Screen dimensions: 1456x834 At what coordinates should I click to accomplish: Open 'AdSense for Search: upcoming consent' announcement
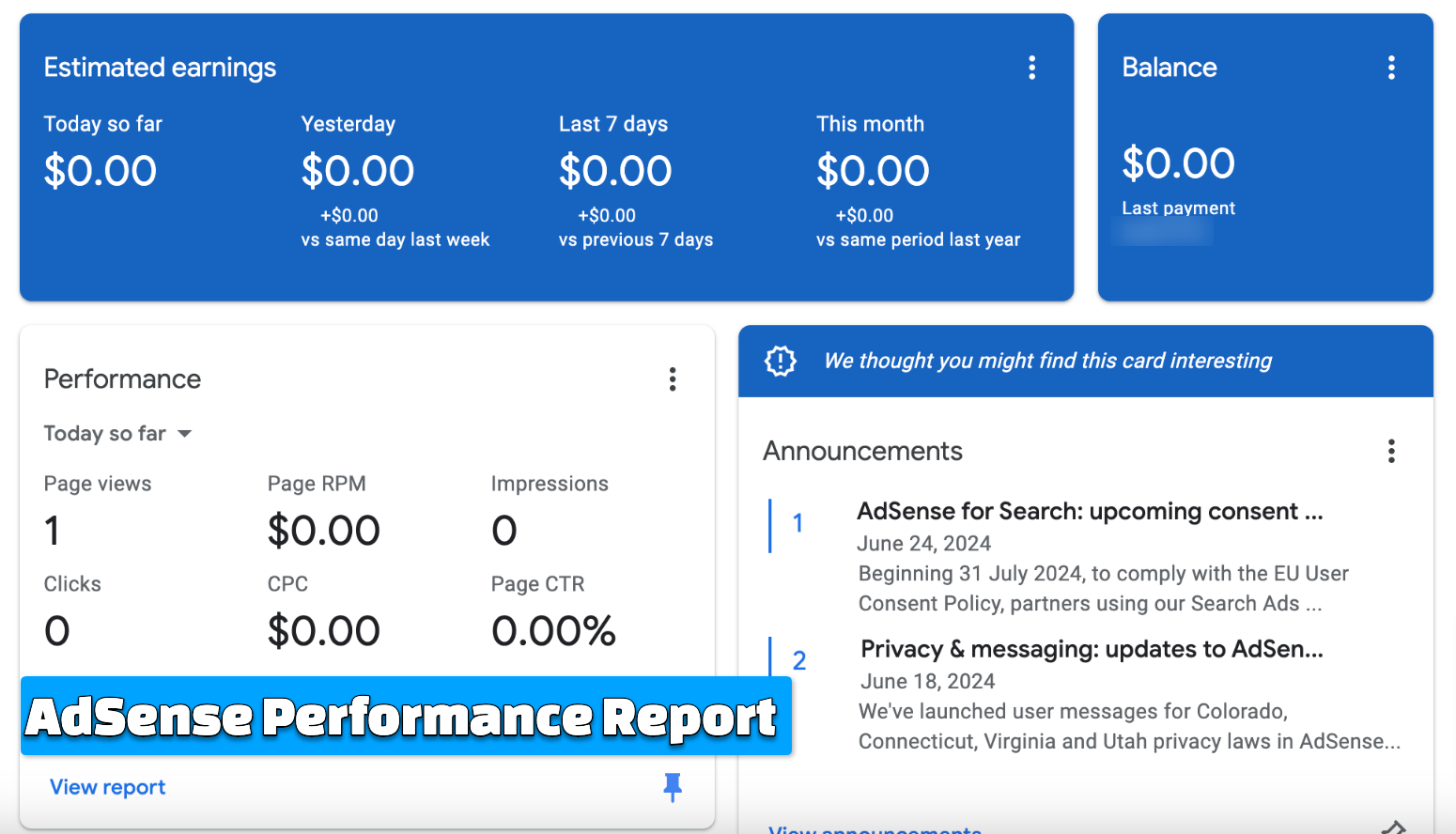pos(1090,512)
